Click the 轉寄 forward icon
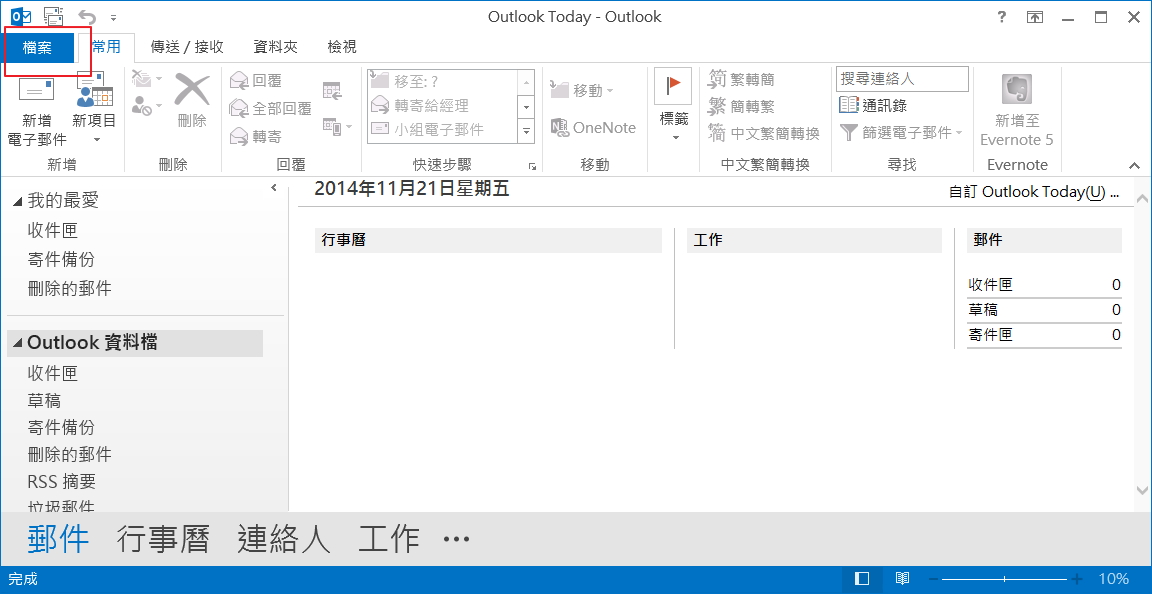The width and height of the screenshot is (1152, 594). click(240, 136)
